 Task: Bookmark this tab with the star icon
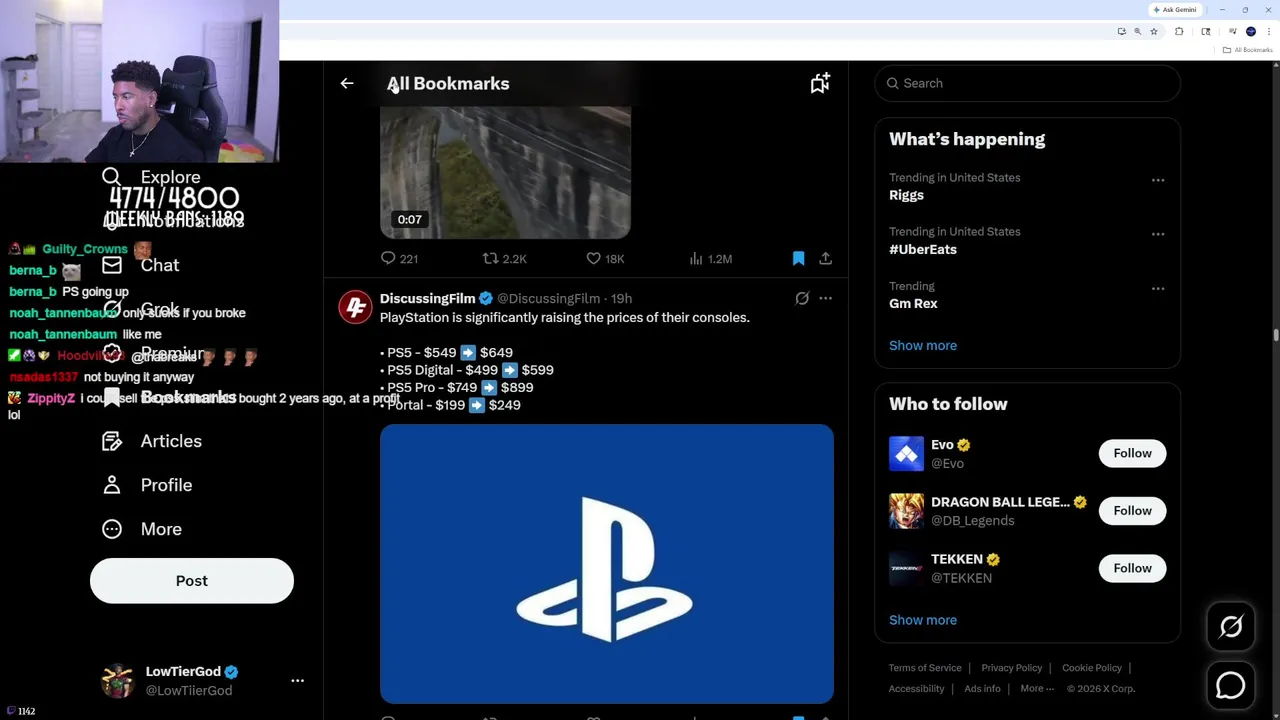click(x=1154, y=31)
